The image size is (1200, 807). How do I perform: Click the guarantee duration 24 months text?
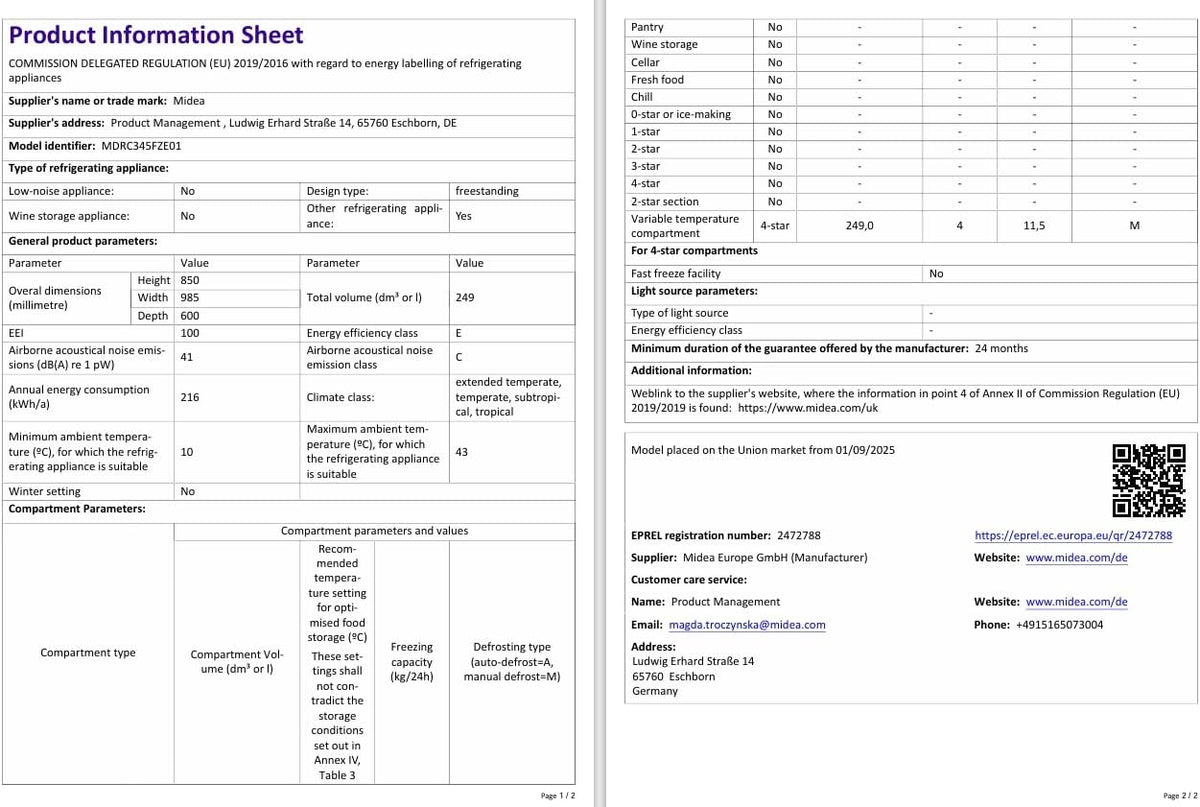(x=1001, y=348)
